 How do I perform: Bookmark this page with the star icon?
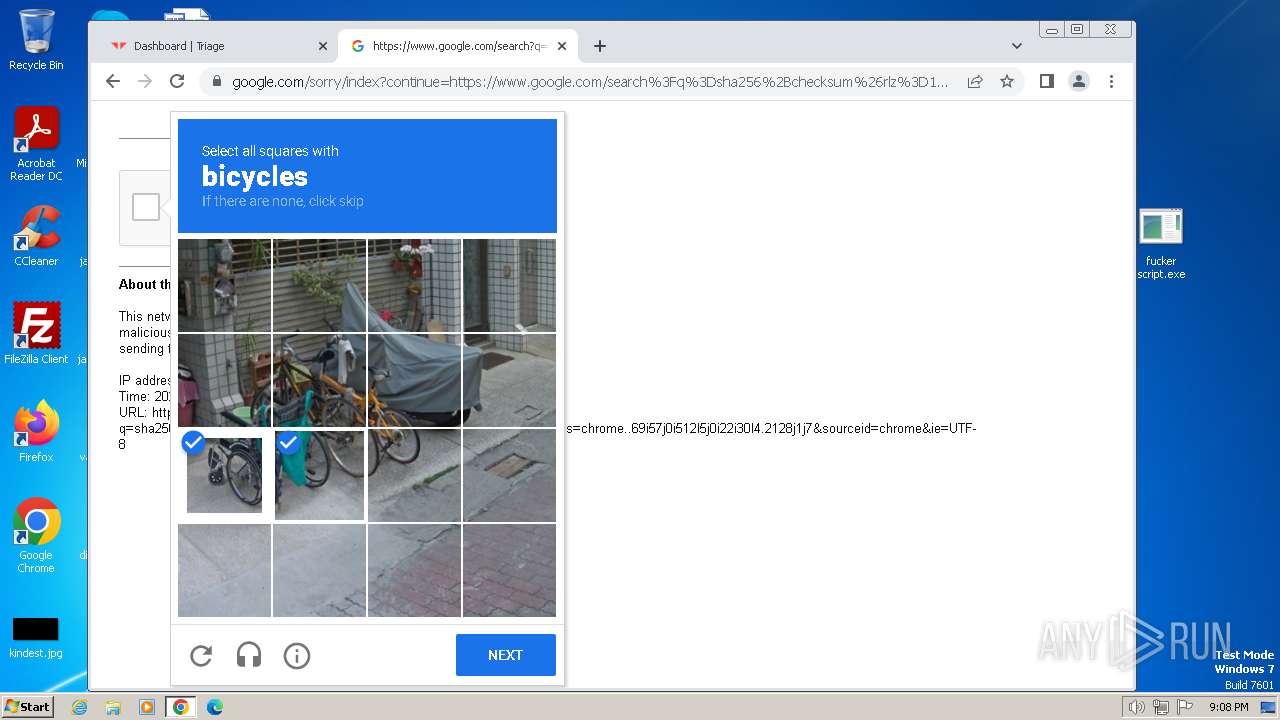1007,81
